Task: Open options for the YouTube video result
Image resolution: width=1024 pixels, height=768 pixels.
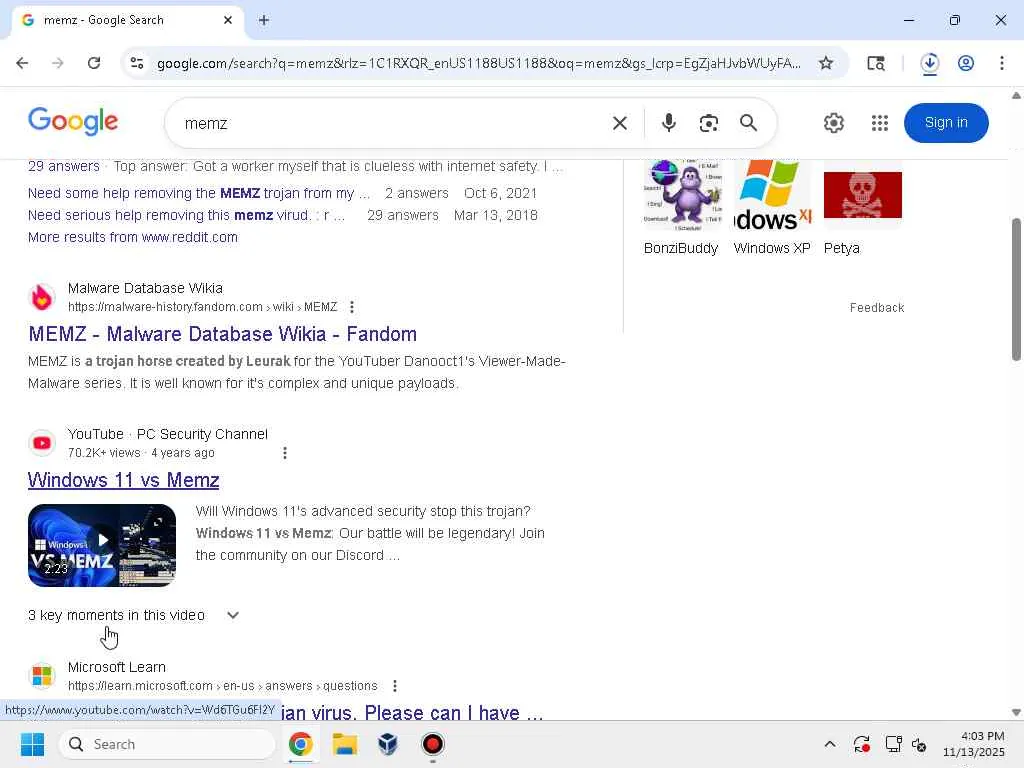Action: (285, 453)
